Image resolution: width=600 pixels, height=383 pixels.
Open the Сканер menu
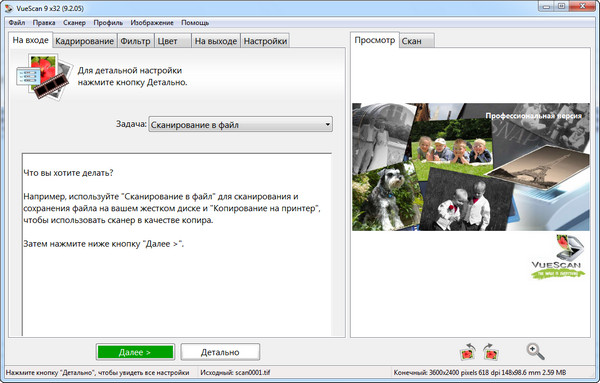74,23
